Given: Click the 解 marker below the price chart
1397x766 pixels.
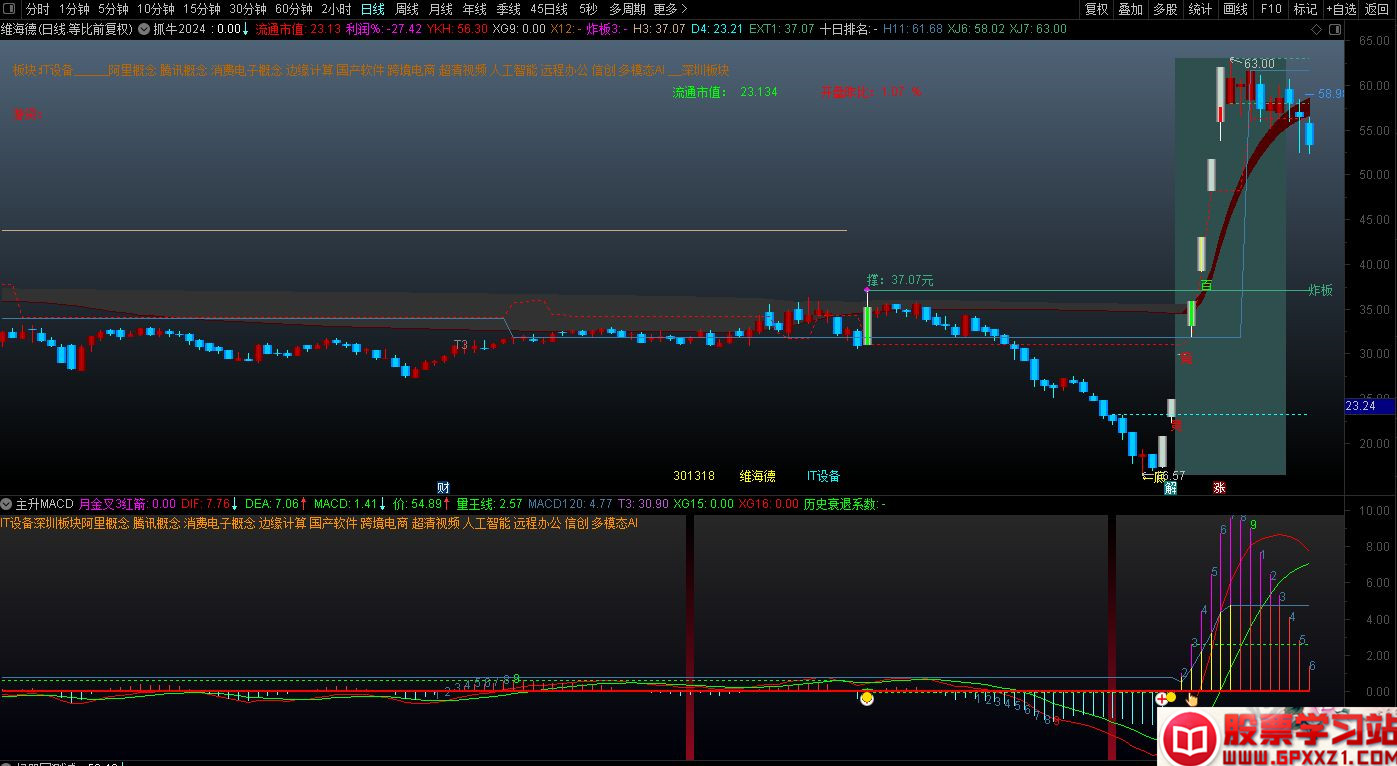Looking at the screenshot, I should 1170,488.
